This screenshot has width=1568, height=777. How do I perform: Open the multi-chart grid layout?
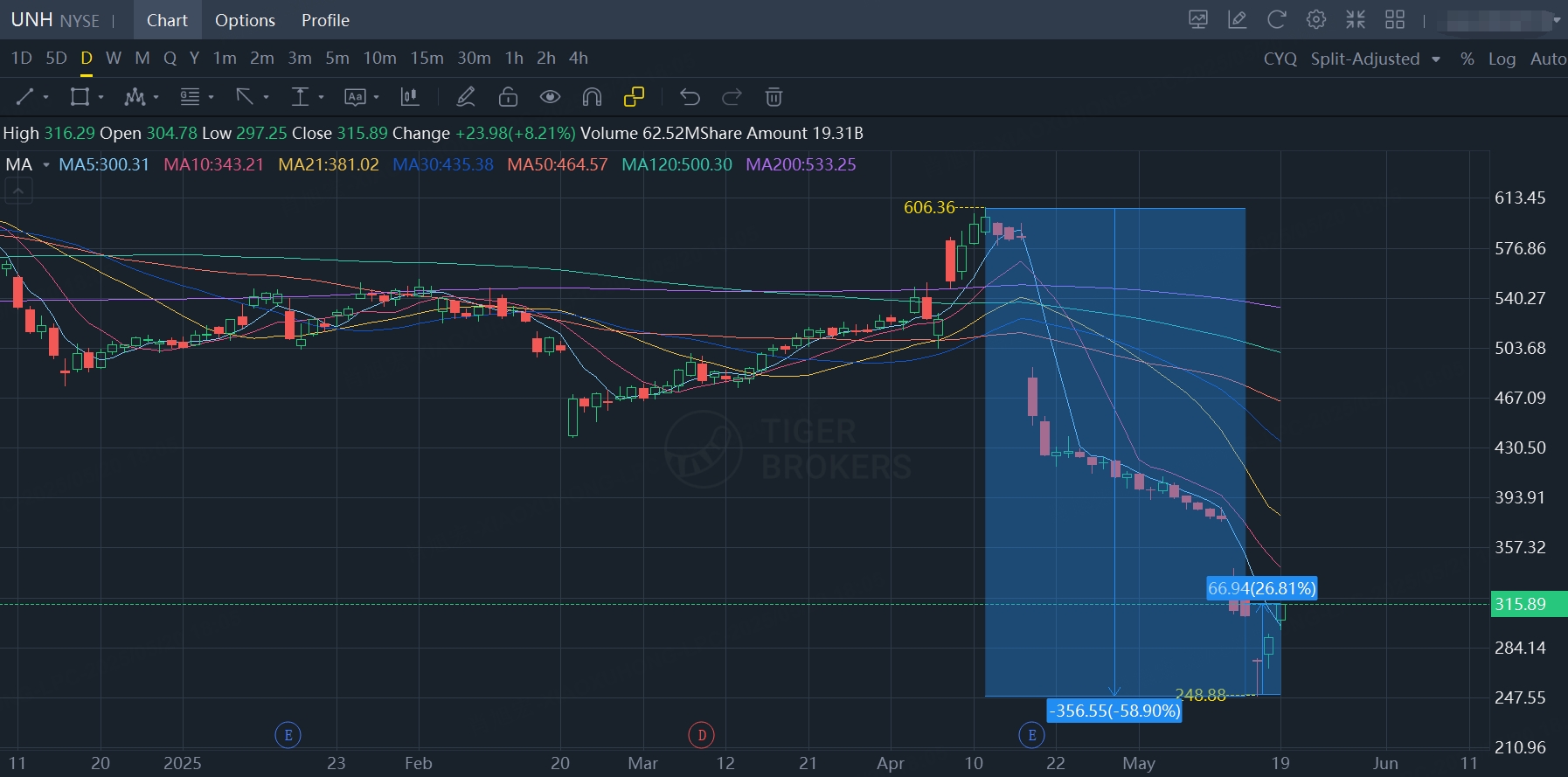1395,19
